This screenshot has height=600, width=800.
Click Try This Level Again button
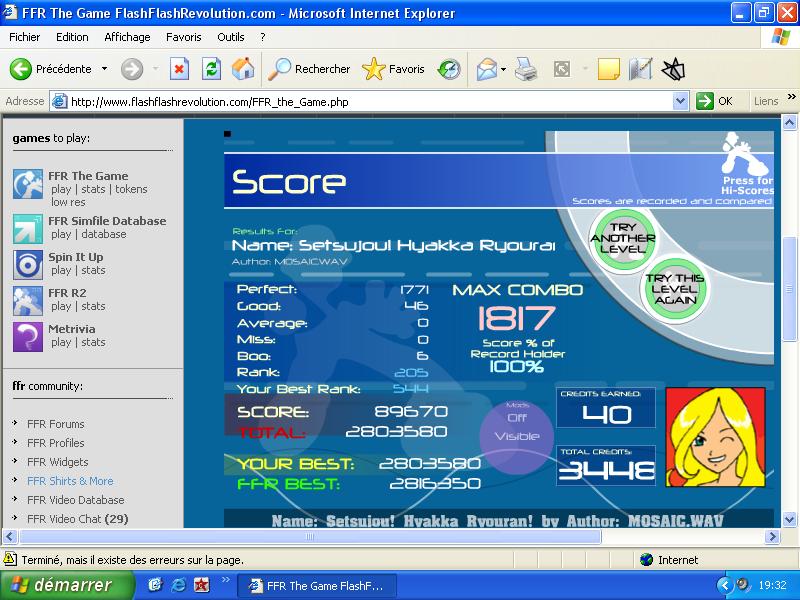point(675,289)
